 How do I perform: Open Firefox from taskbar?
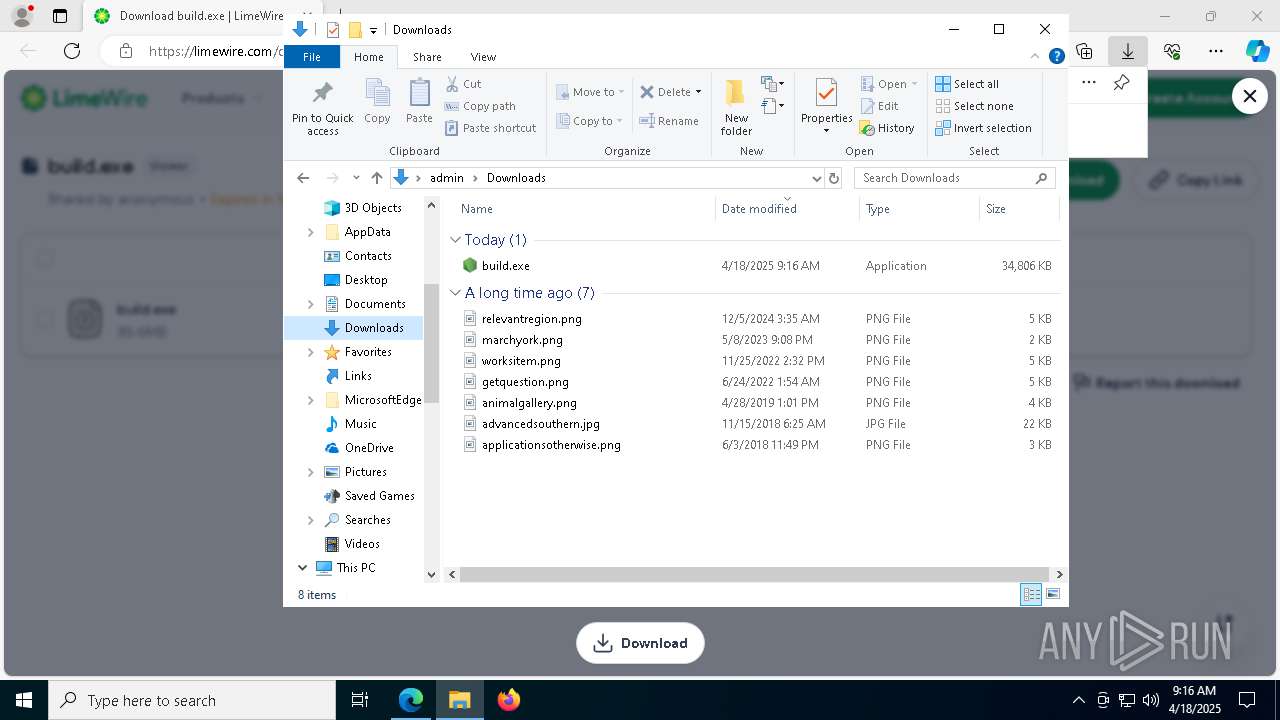coord(508,700)
